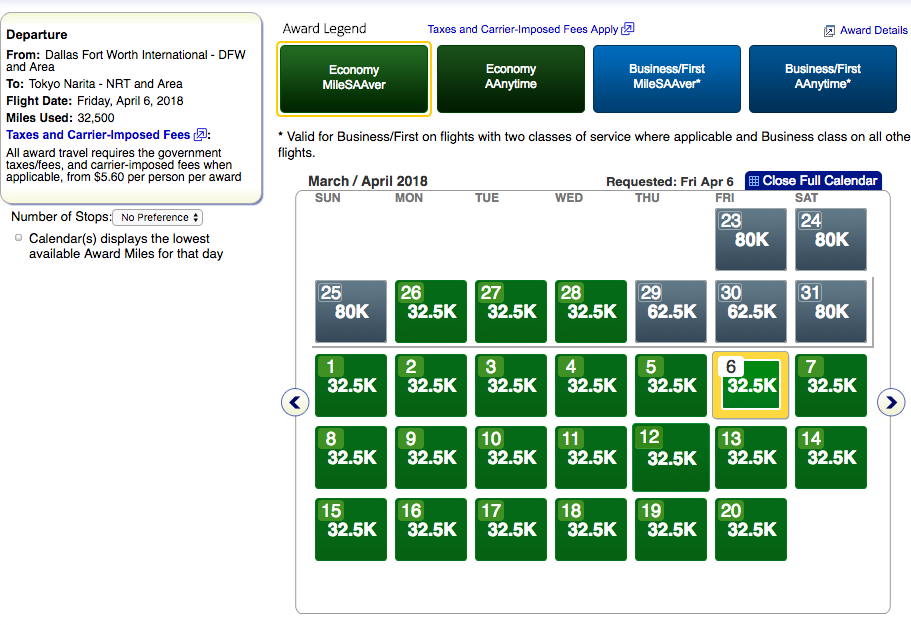Open the Number of Stops dropdown
This screenshot has width=911, height=625.
click(157, 217)
